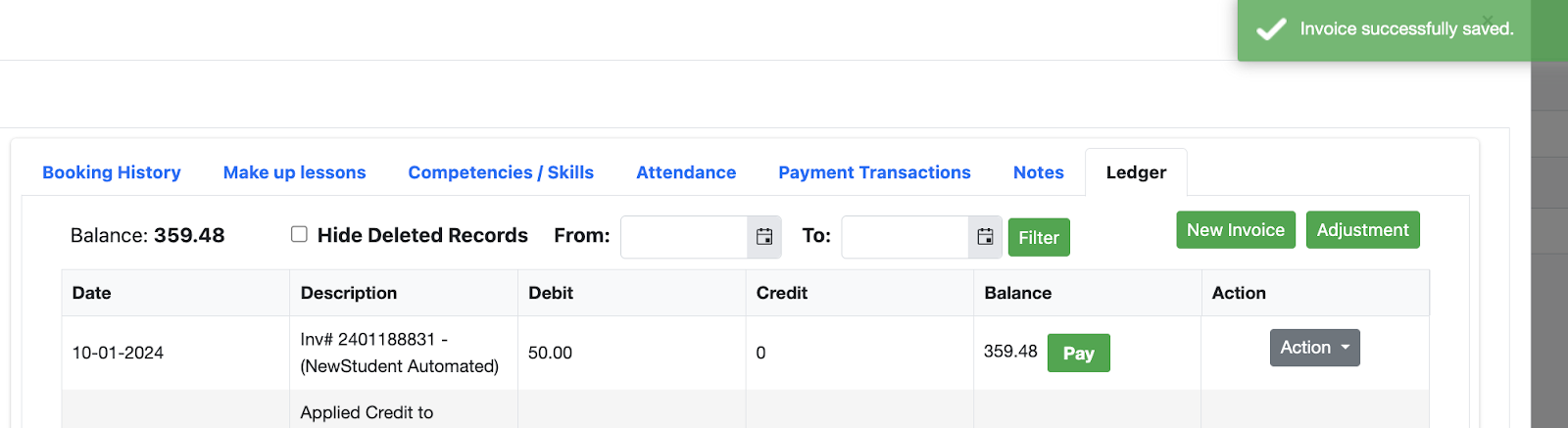1568x428 pixels.
Task: Focus the From date input field
Action: click(684, 237)
